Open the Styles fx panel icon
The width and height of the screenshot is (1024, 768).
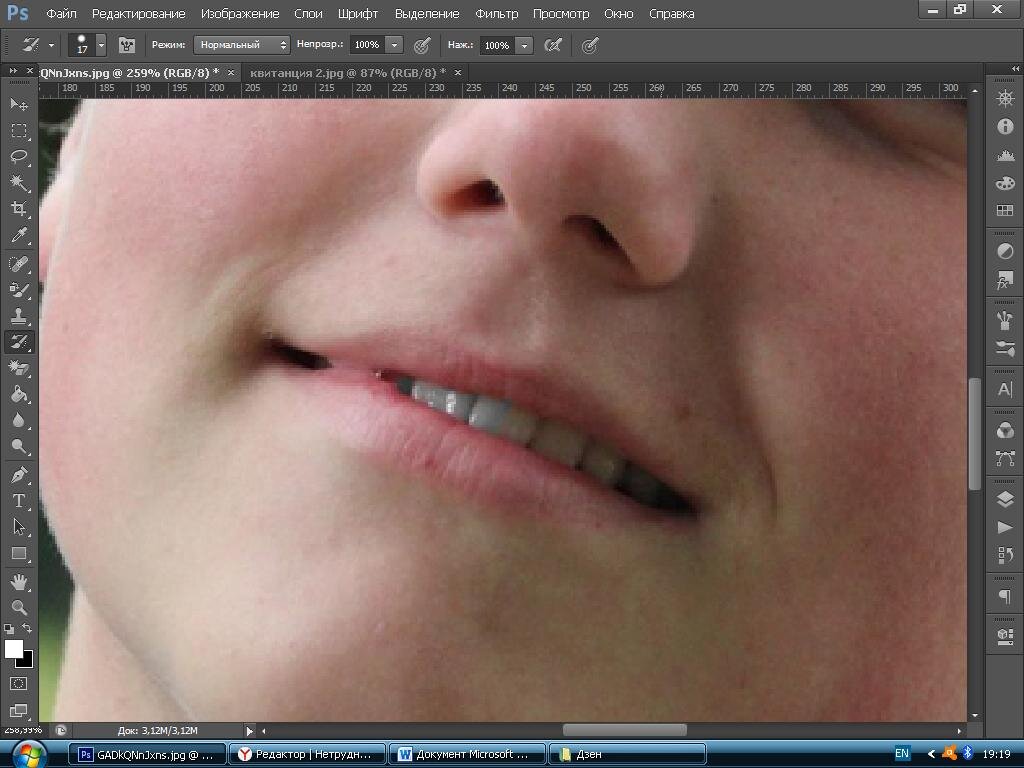pyautogui.click(x=1005, y=280)
